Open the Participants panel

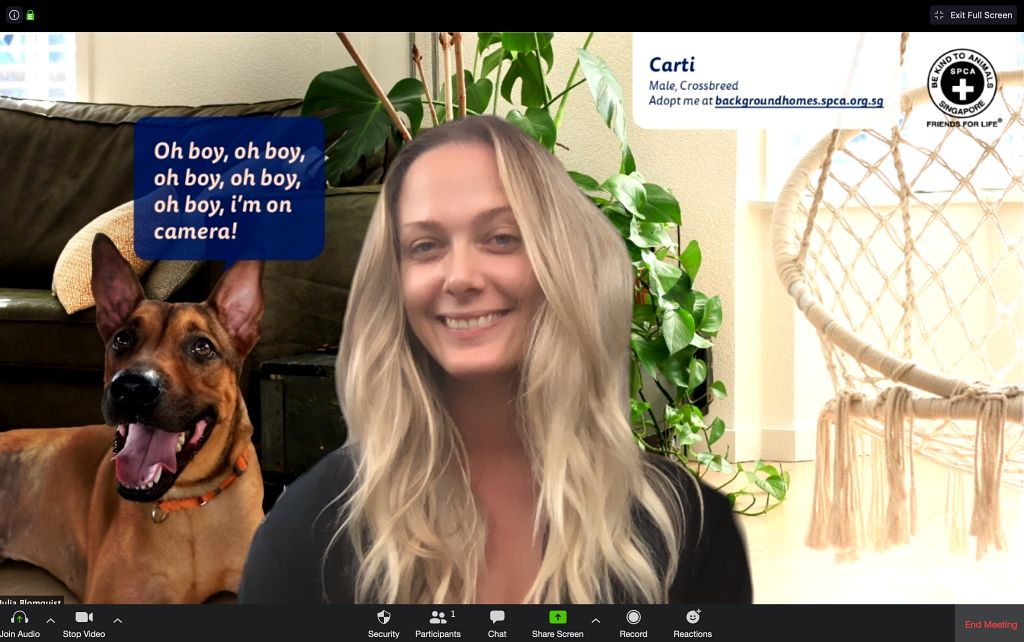coord(437,617)
